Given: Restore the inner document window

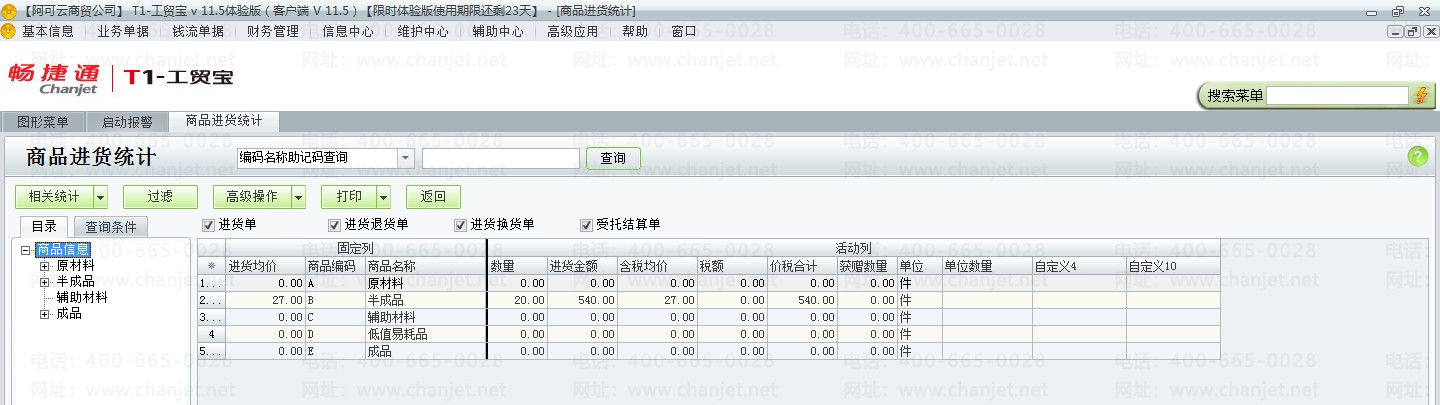Looking at the screenshot, I should 1412,31.
